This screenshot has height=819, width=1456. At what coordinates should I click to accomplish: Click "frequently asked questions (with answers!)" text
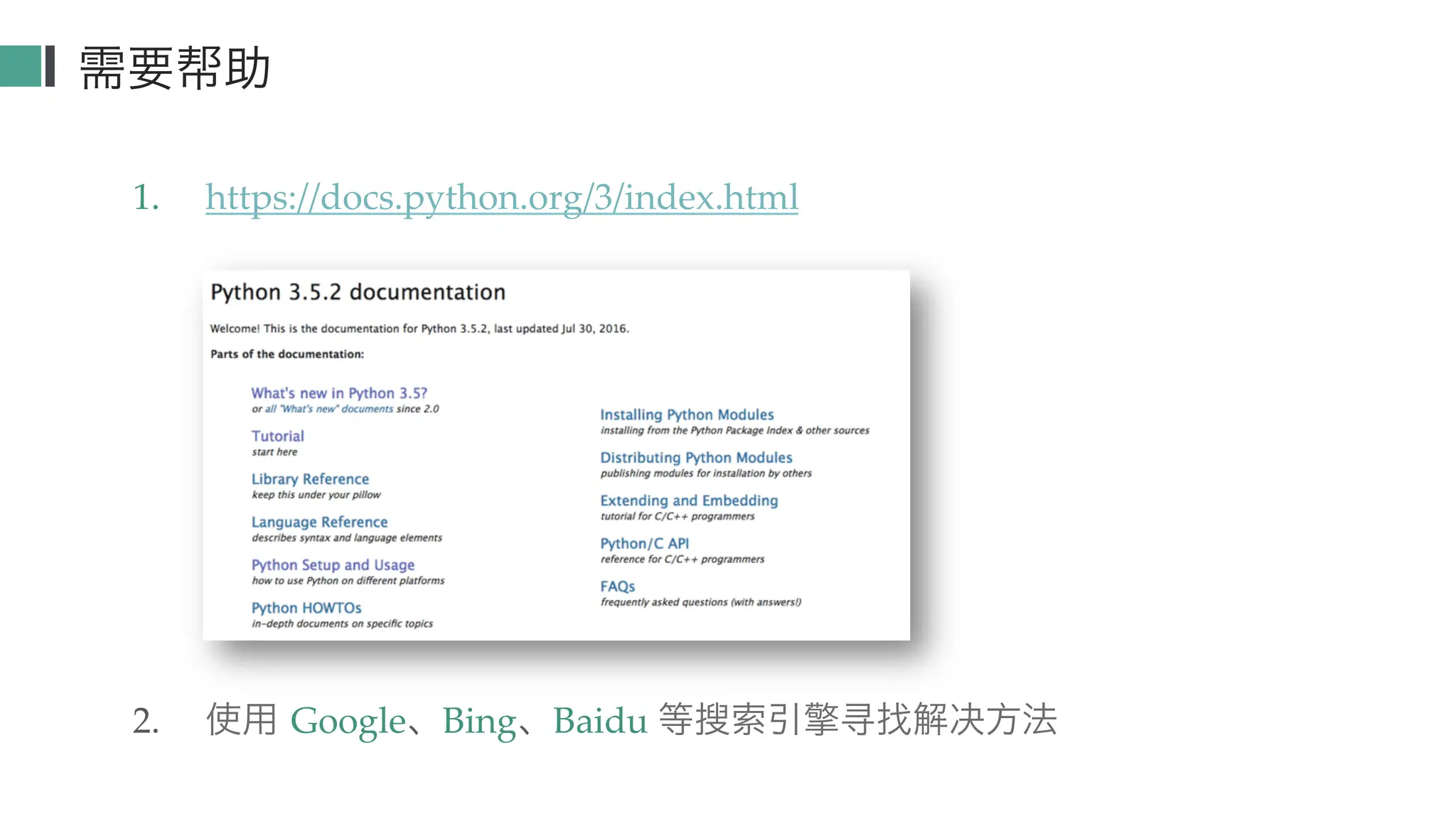701,602
